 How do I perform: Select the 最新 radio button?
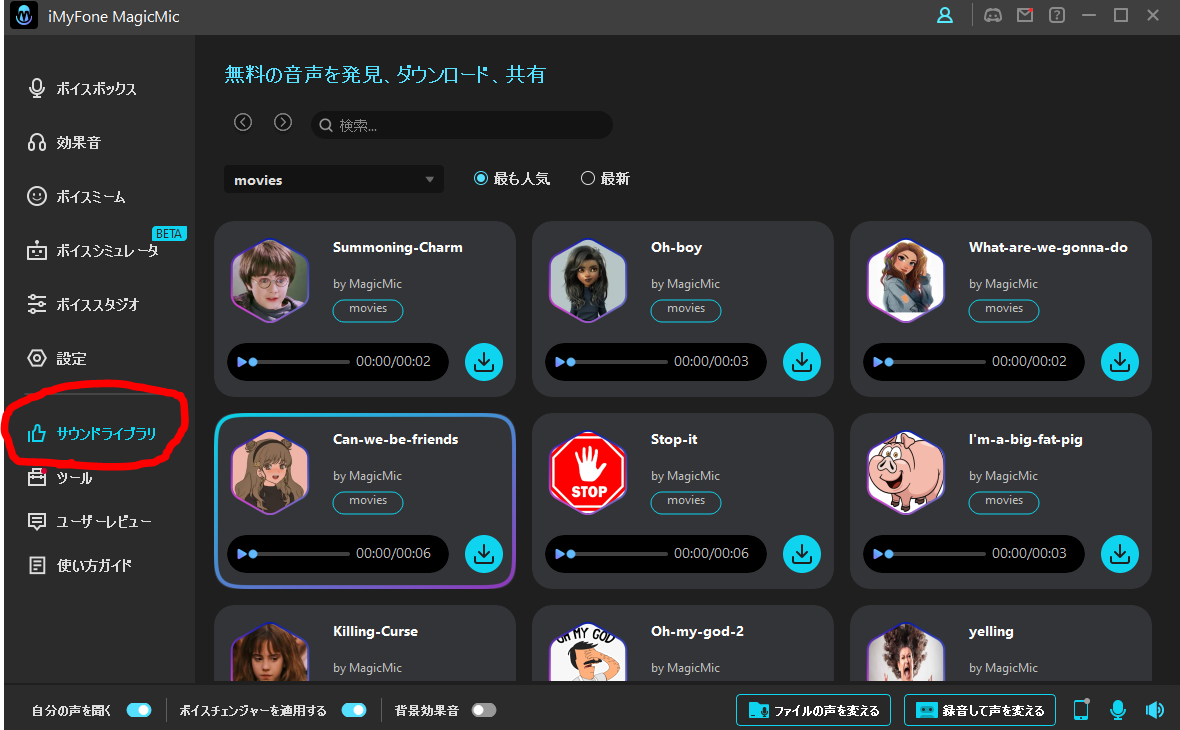click(x=588, y=179)
